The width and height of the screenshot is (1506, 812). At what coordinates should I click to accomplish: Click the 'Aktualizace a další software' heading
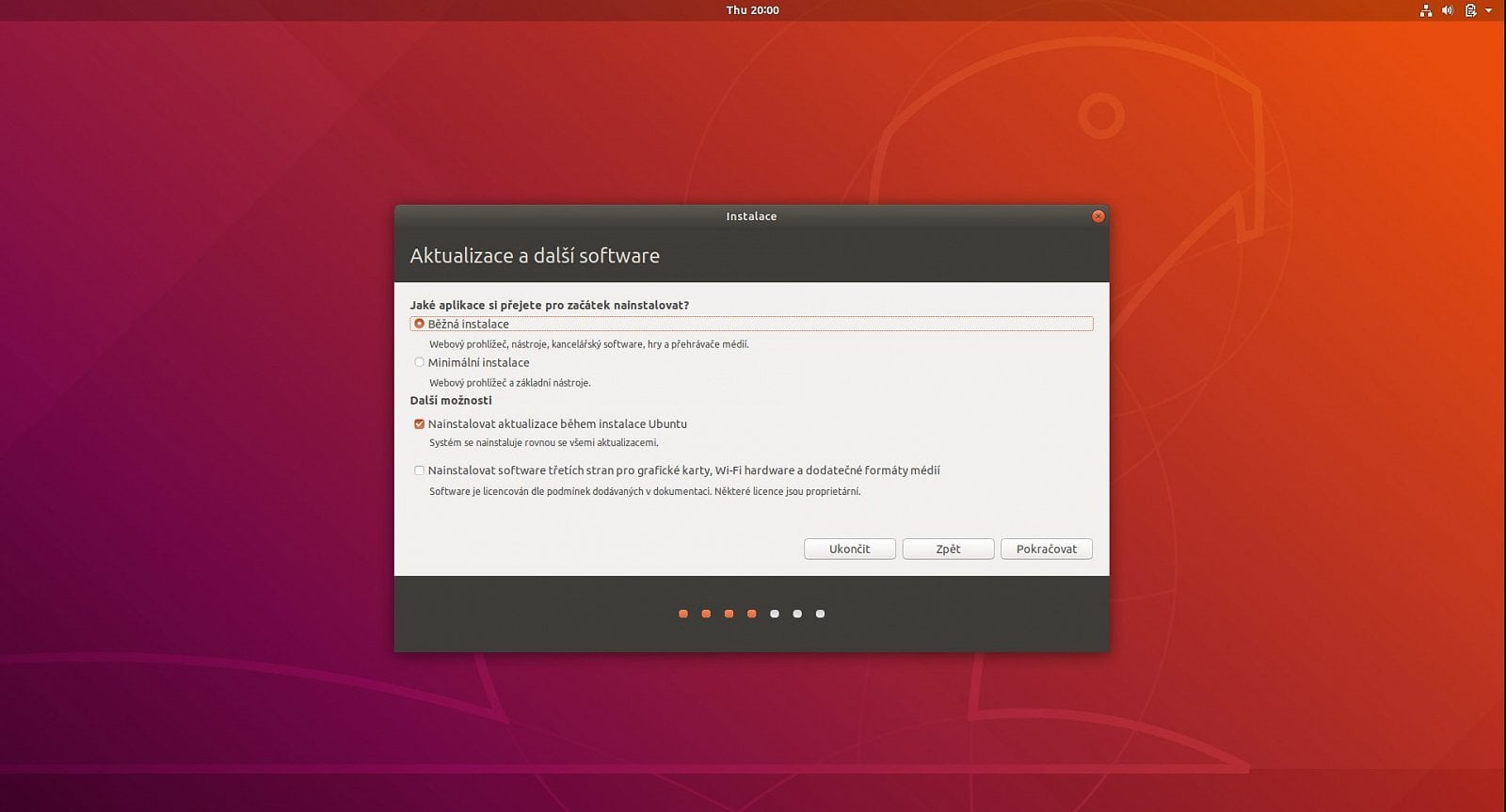pos(535,256)
